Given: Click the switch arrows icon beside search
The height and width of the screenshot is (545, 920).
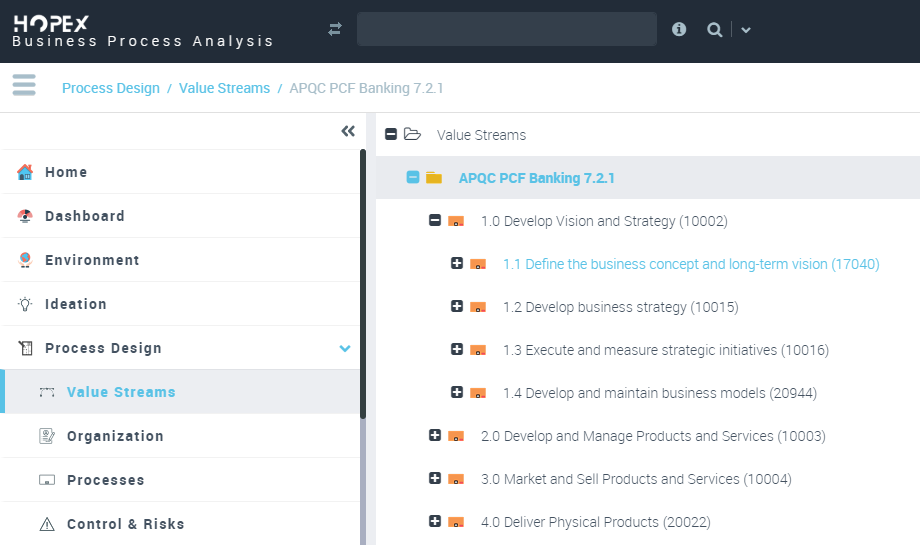Looking at the screenshot, I should click(335, 30).
